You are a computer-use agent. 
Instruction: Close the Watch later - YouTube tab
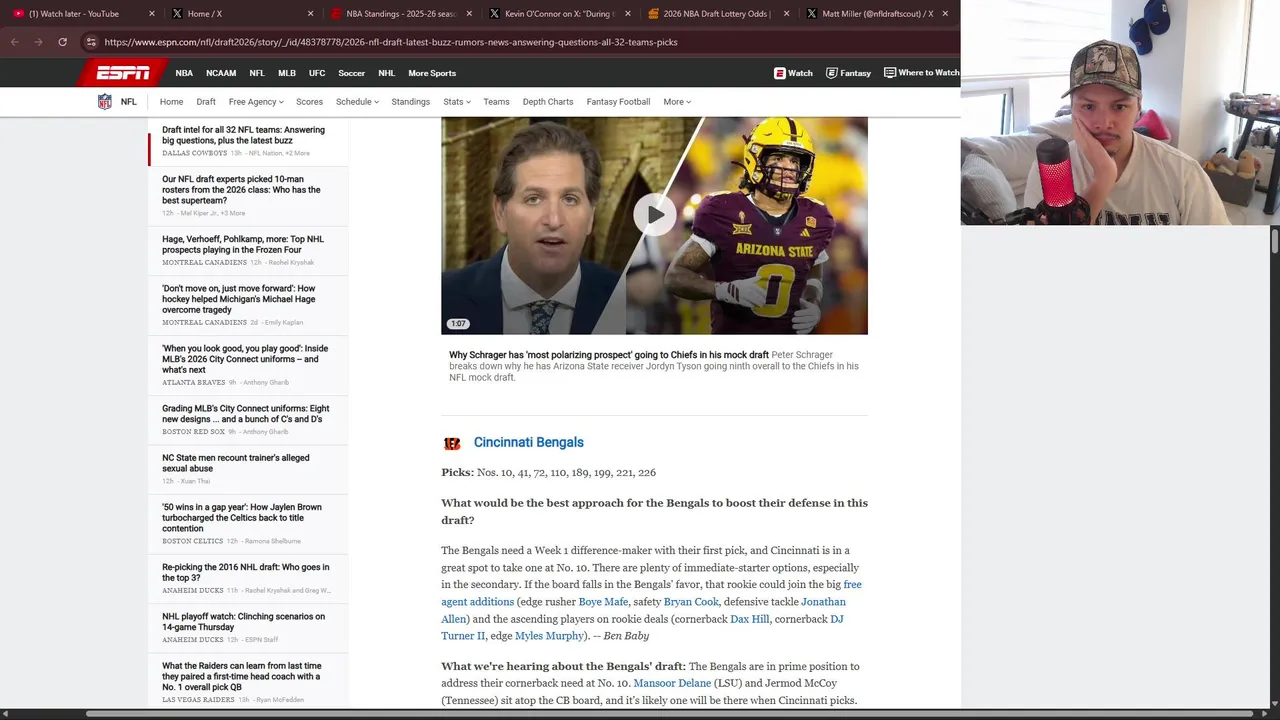[x=152, y=14]
